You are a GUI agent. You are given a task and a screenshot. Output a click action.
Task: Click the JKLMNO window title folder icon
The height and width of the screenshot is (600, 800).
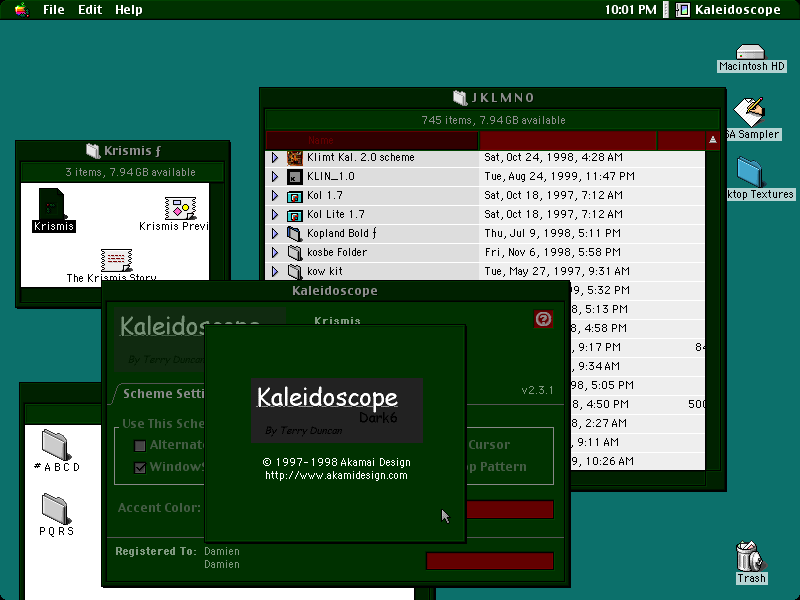pos(460,97)
